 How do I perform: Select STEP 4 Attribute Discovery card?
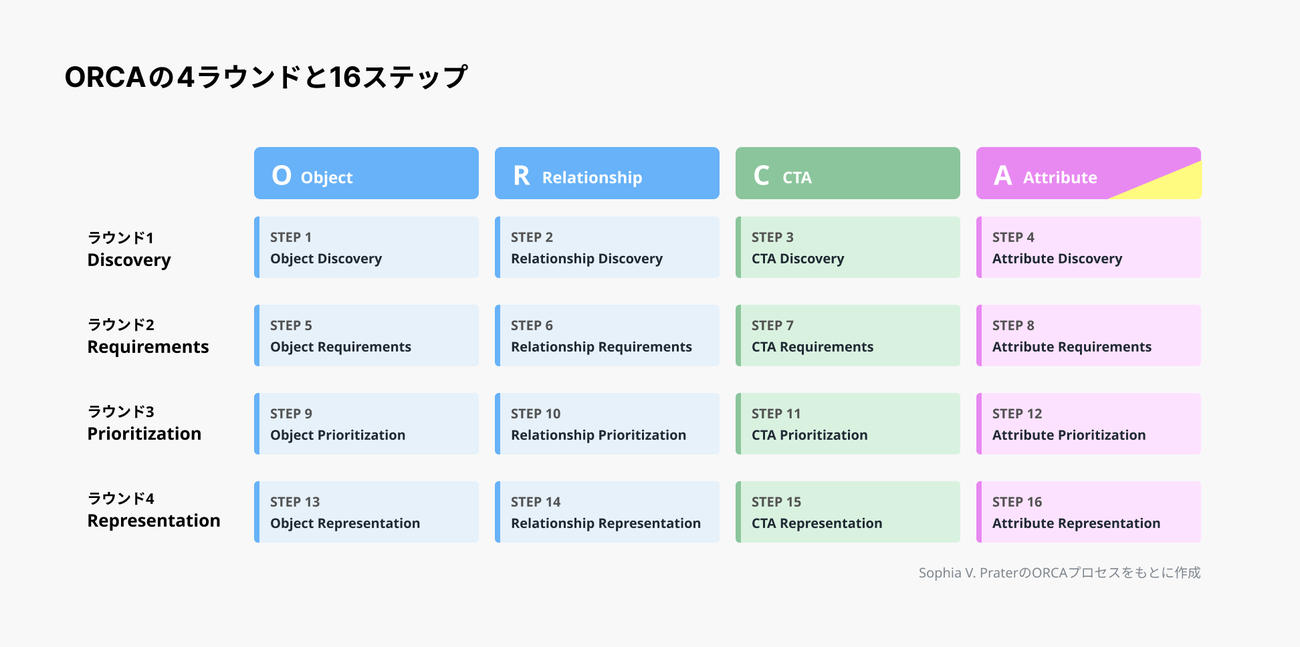(x=1089, y=247)
